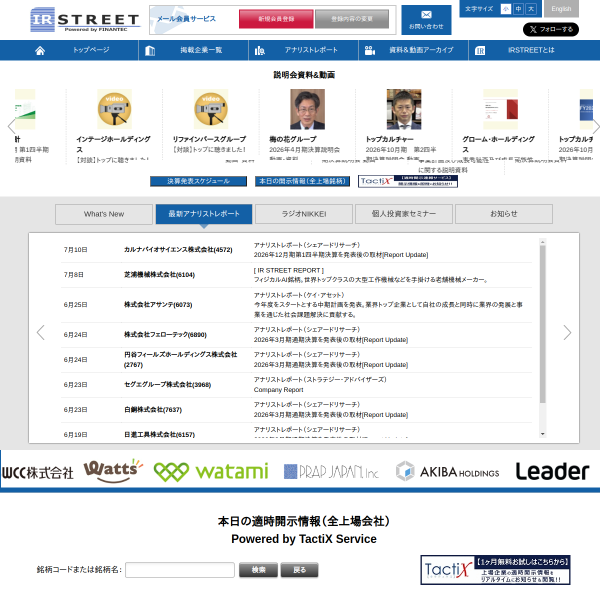
Task: Click the camera icon for 資料&動画アーカイブ
Action: tap(370, 51)
